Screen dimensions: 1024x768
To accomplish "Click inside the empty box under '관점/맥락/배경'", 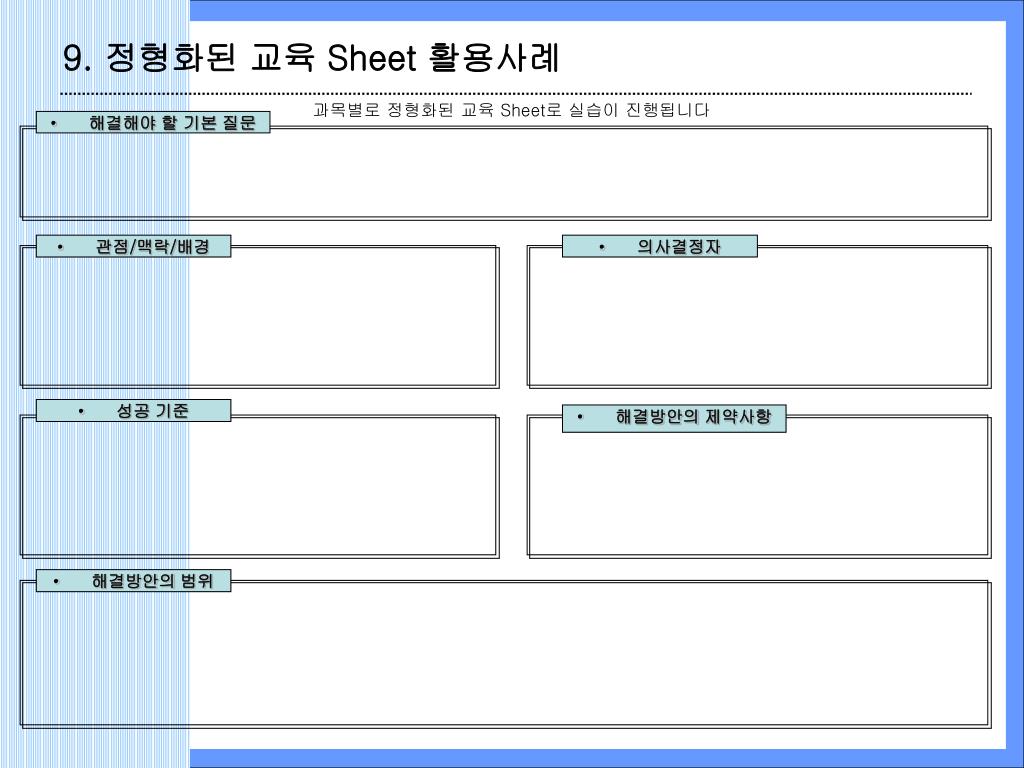I will coord(260,317).
